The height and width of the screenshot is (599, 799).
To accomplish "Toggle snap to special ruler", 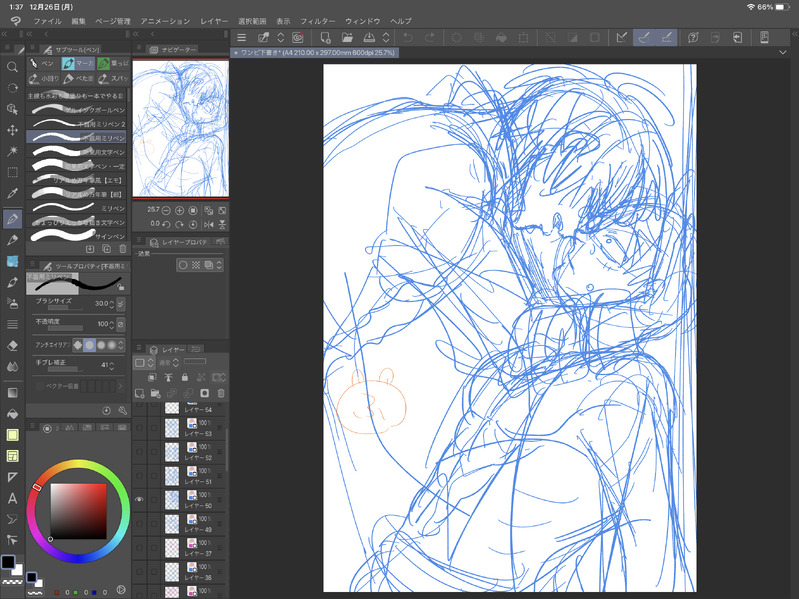I will (x=644, y=38).
